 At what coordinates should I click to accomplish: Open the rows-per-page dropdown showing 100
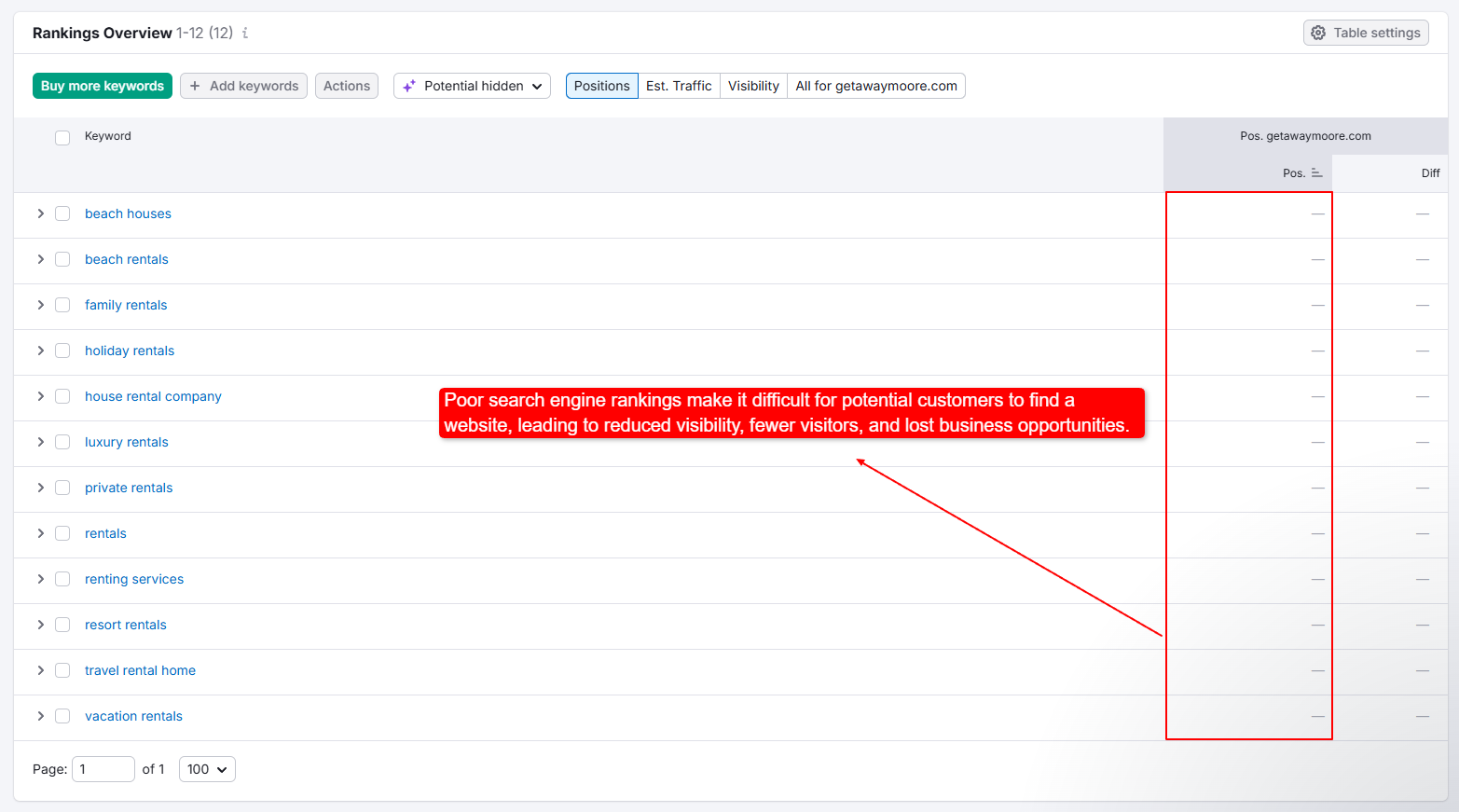click(x=207, y=769)
